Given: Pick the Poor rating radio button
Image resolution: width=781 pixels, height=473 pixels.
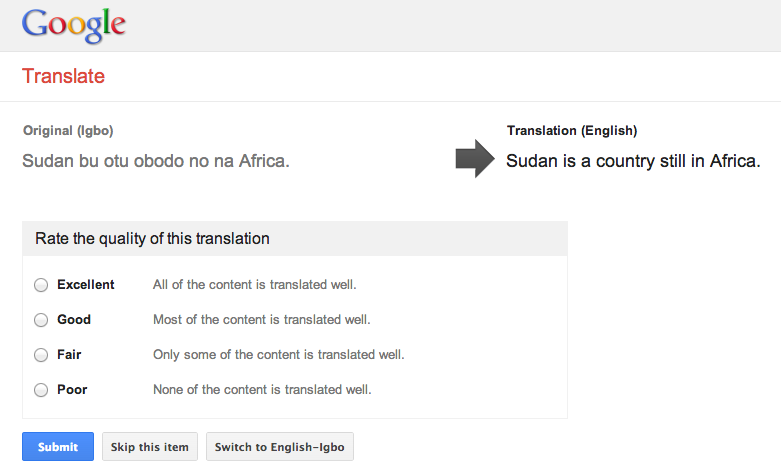Looking at the screenshot, I should [x=41, y=390].
